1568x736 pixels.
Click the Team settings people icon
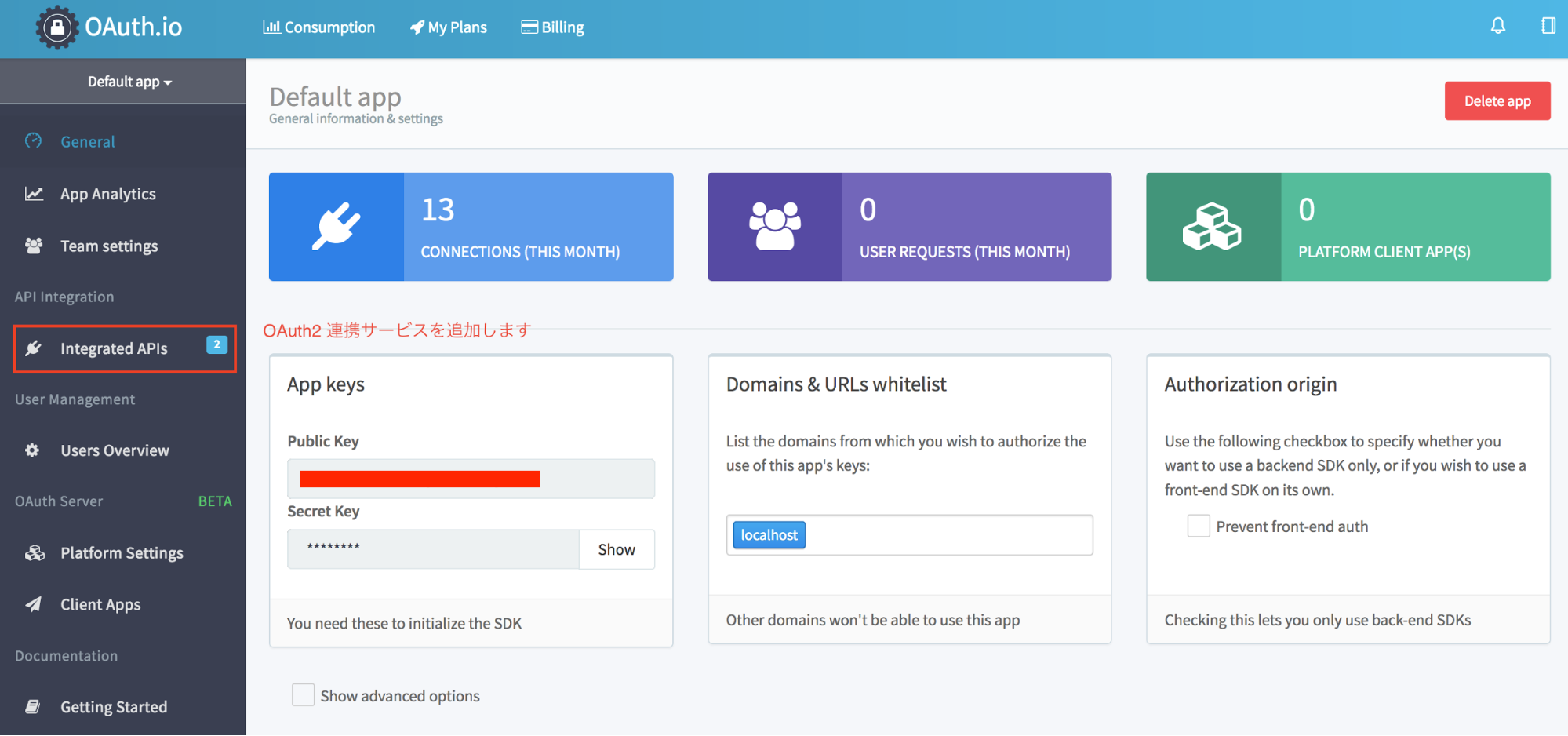(34, 246)
